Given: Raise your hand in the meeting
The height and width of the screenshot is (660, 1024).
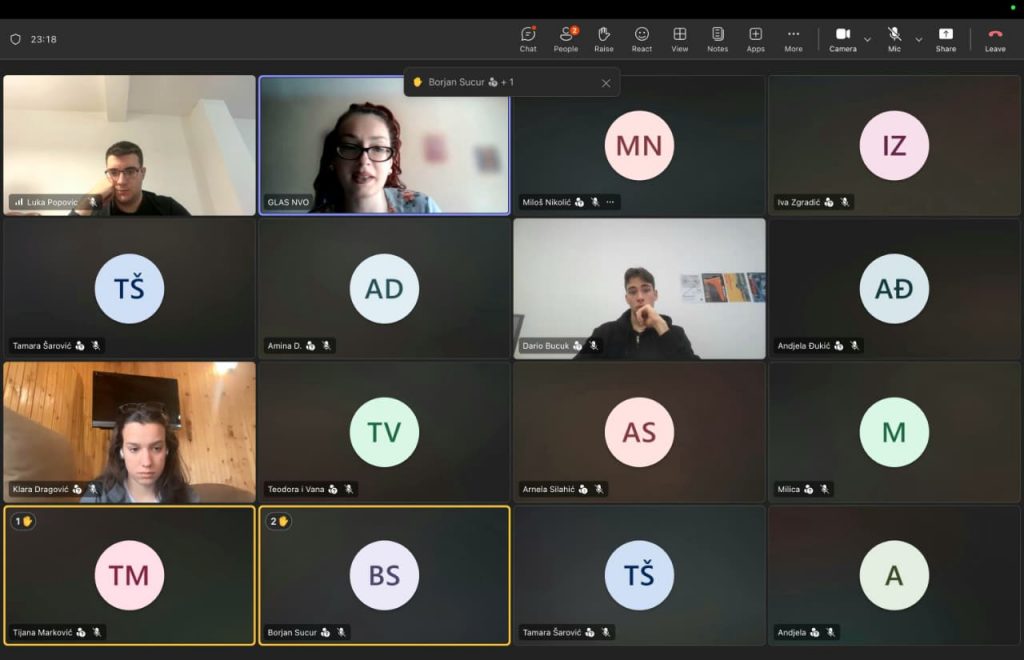Looking at the screenshot, I should 604,38.
